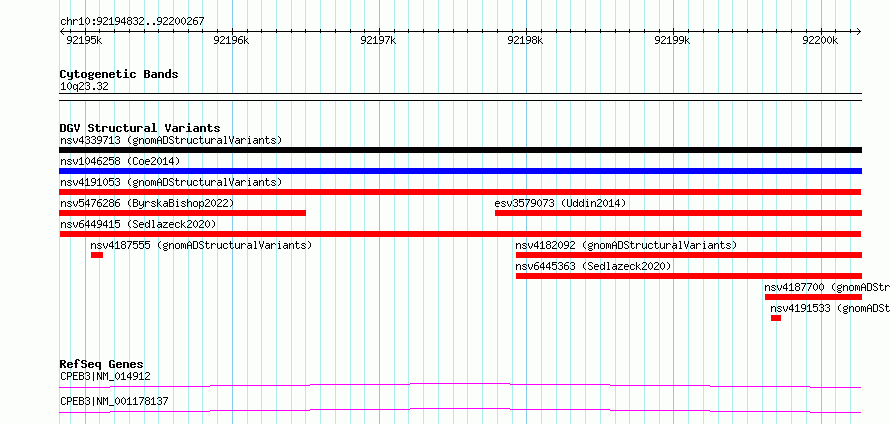890x424 pixels.
Task: Click the nsv4191053 label text
Action: click(171, 182)
